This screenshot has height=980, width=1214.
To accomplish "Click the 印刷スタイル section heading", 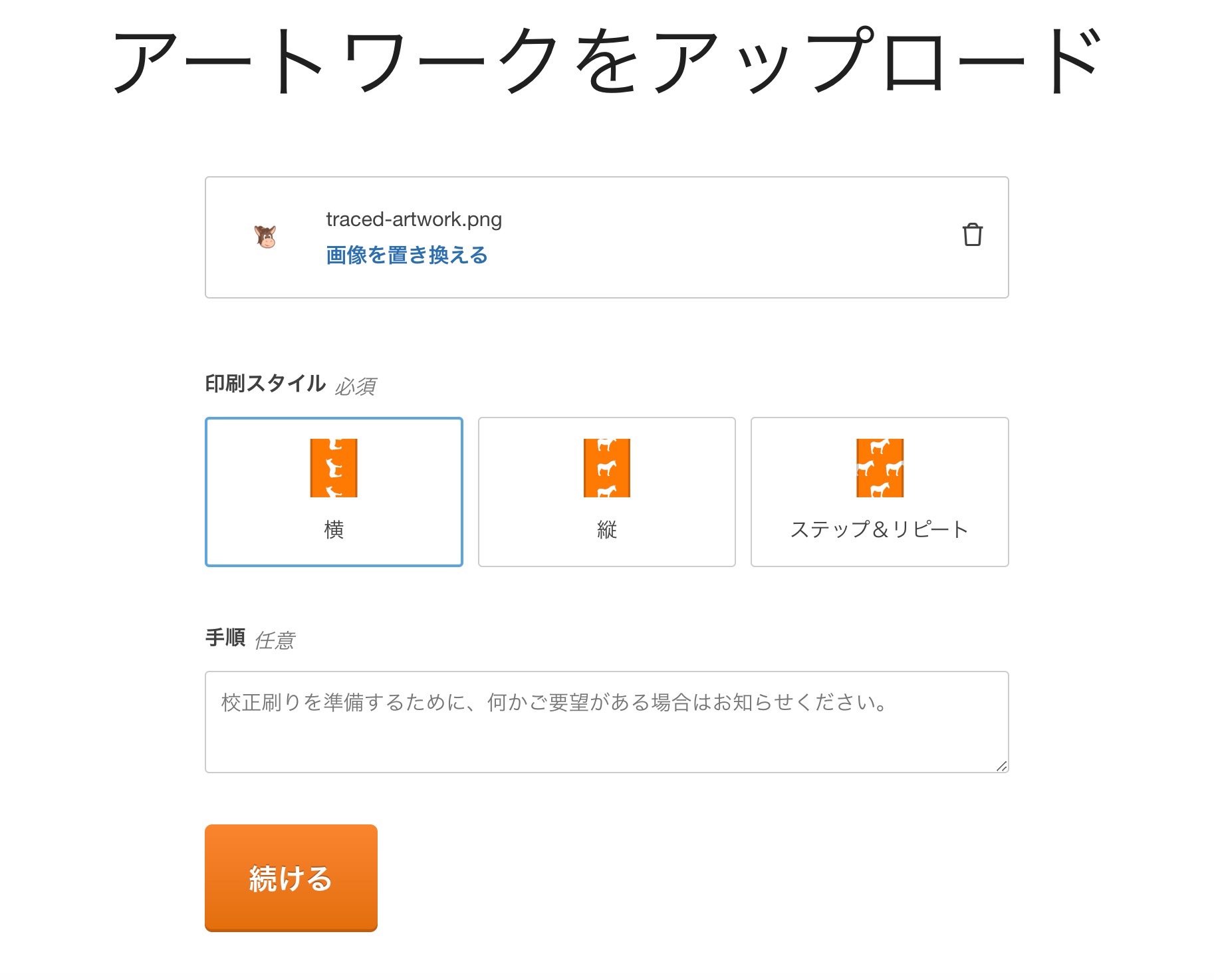I will coord(265,383).
